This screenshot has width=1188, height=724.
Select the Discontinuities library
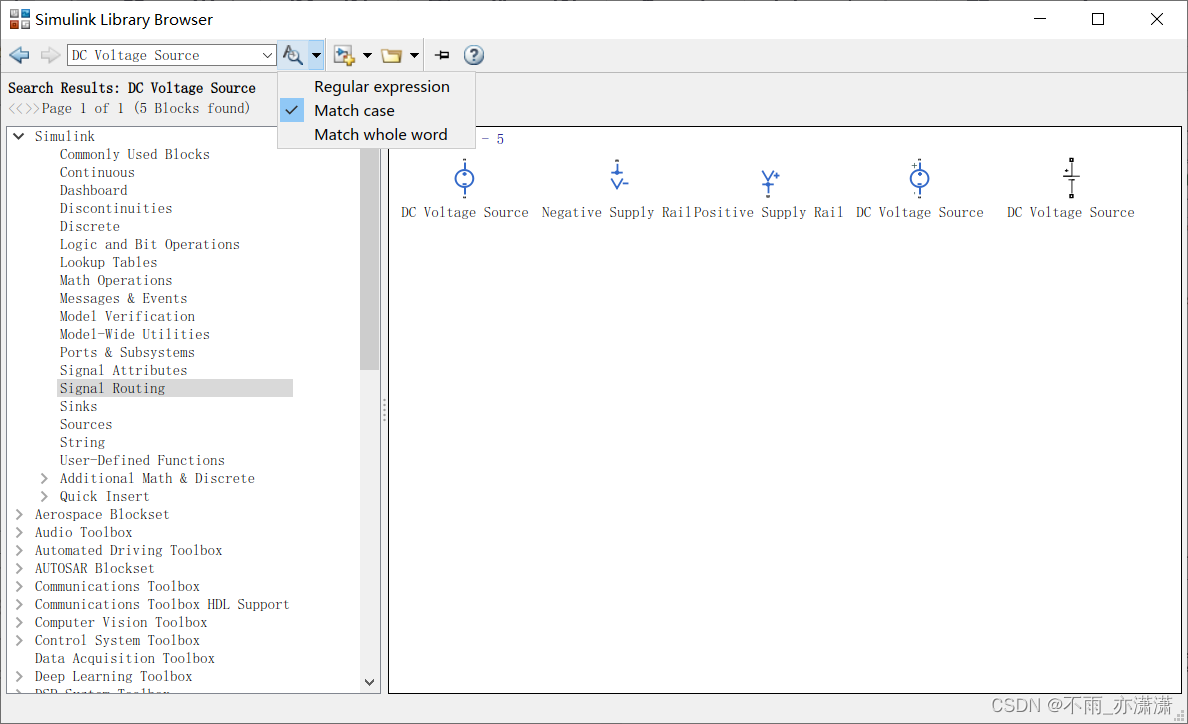coord(116,208)
